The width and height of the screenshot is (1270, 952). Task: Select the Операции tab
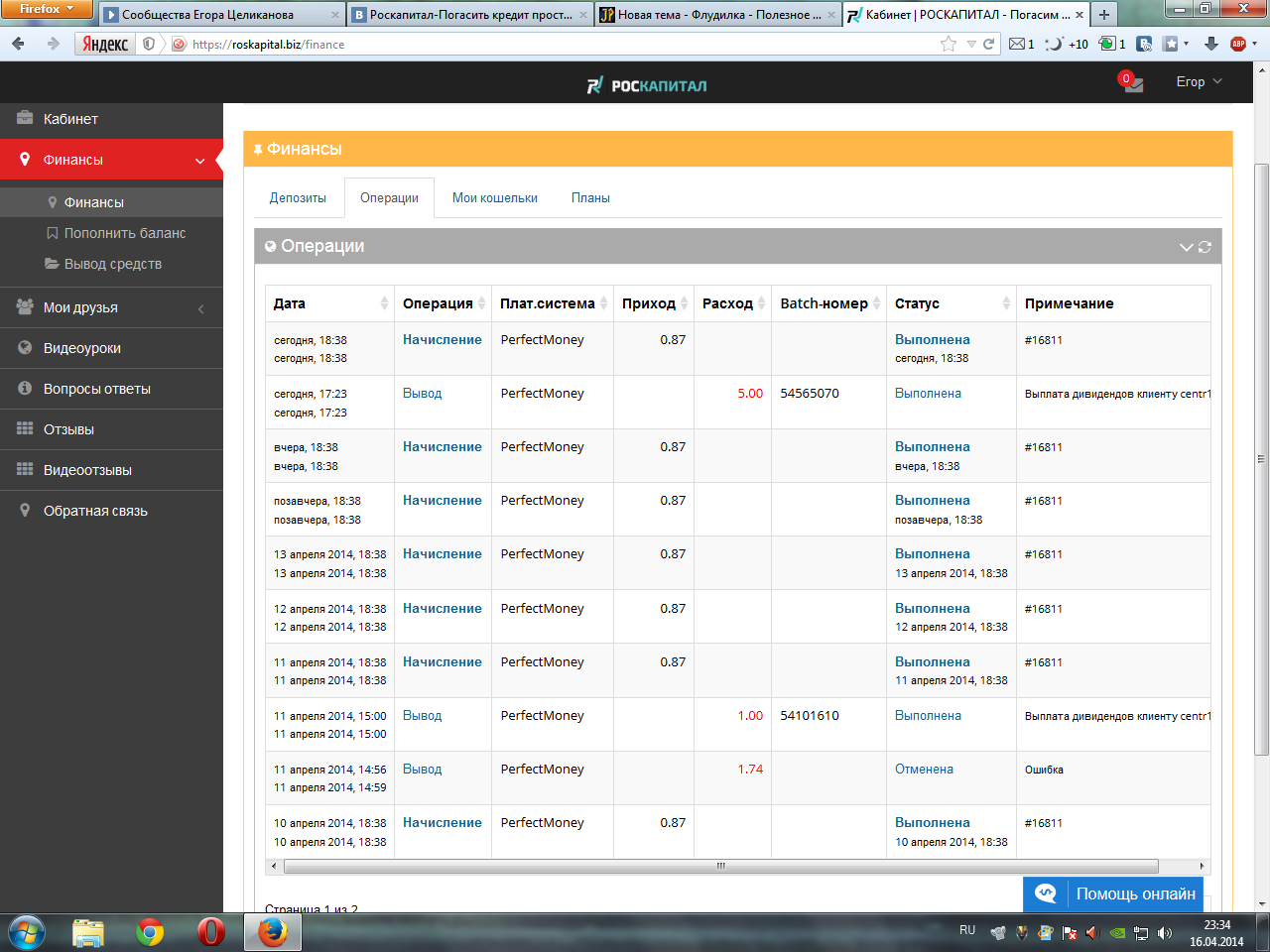[x=389, y=198]
